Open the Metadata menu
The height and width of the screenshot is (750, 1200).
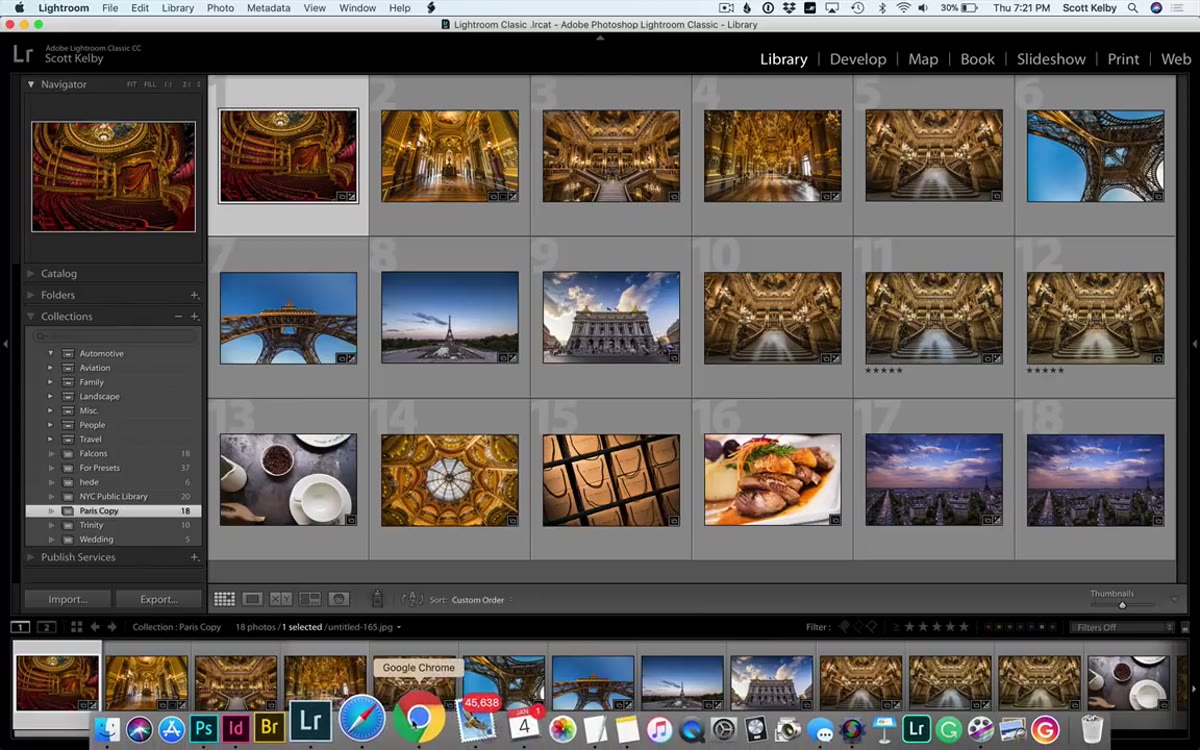[269, 8]
